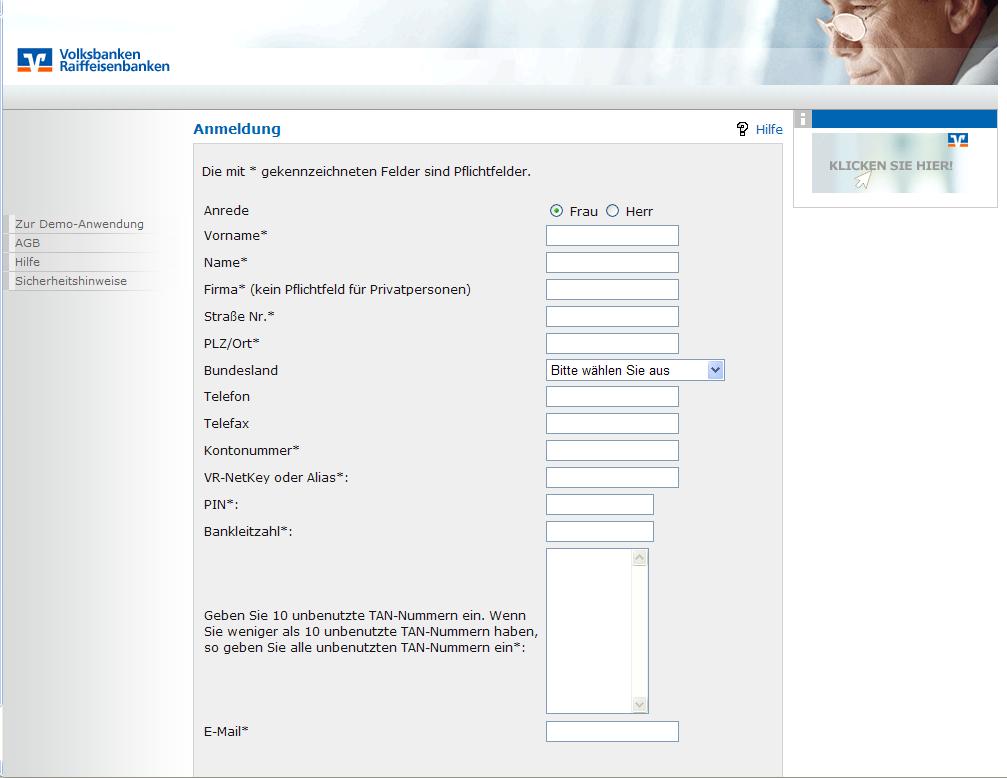Click the TAN text area scrollbar track

coord(640,630)
